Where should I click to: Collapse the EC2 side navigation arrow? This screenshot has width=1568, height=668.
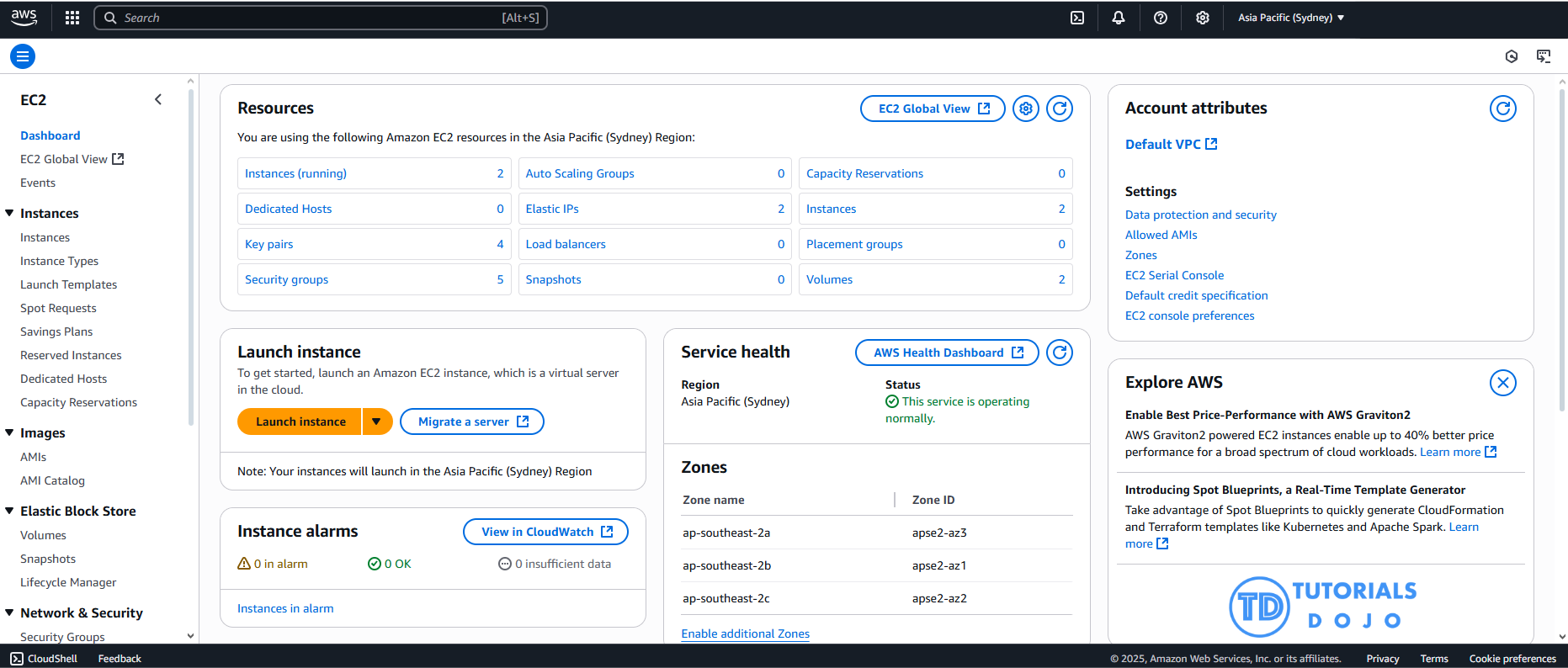coord(158,99)
